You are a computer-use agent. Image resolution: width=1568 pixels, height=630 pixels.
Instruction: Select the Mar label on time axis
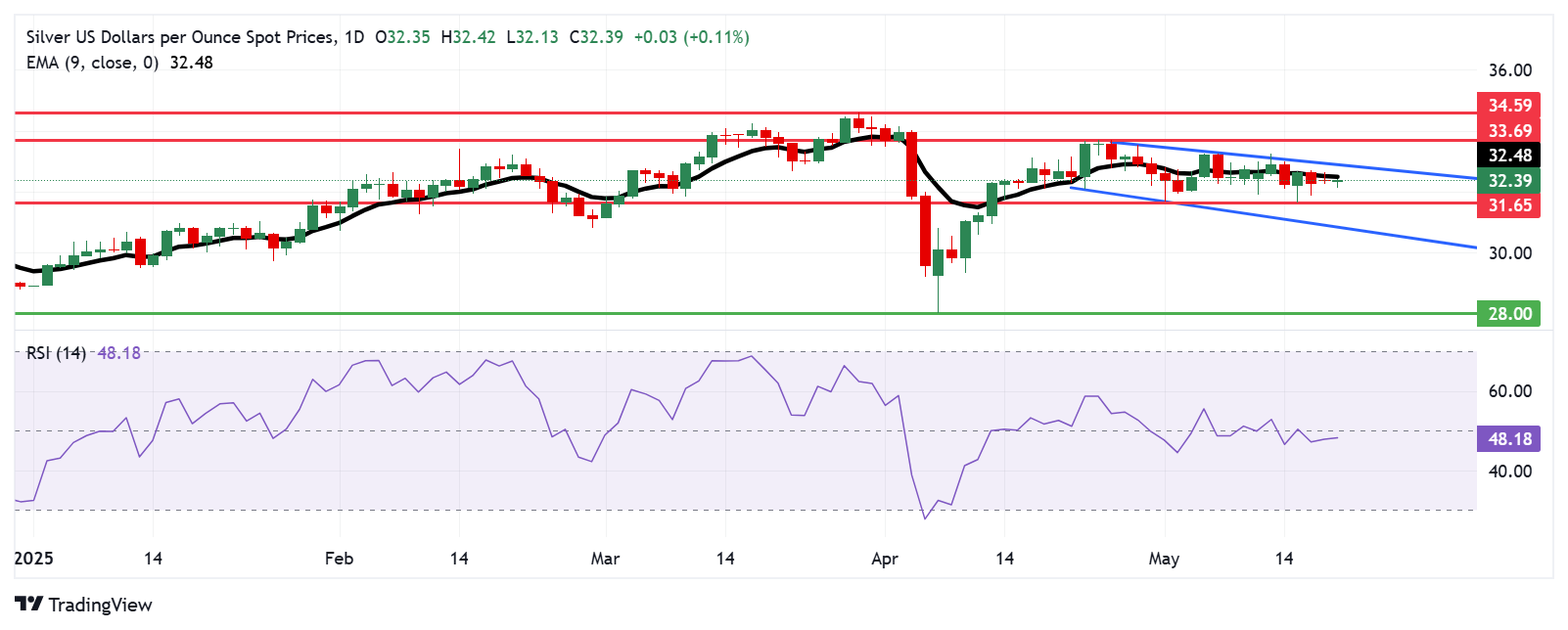(x=605, y=559)
